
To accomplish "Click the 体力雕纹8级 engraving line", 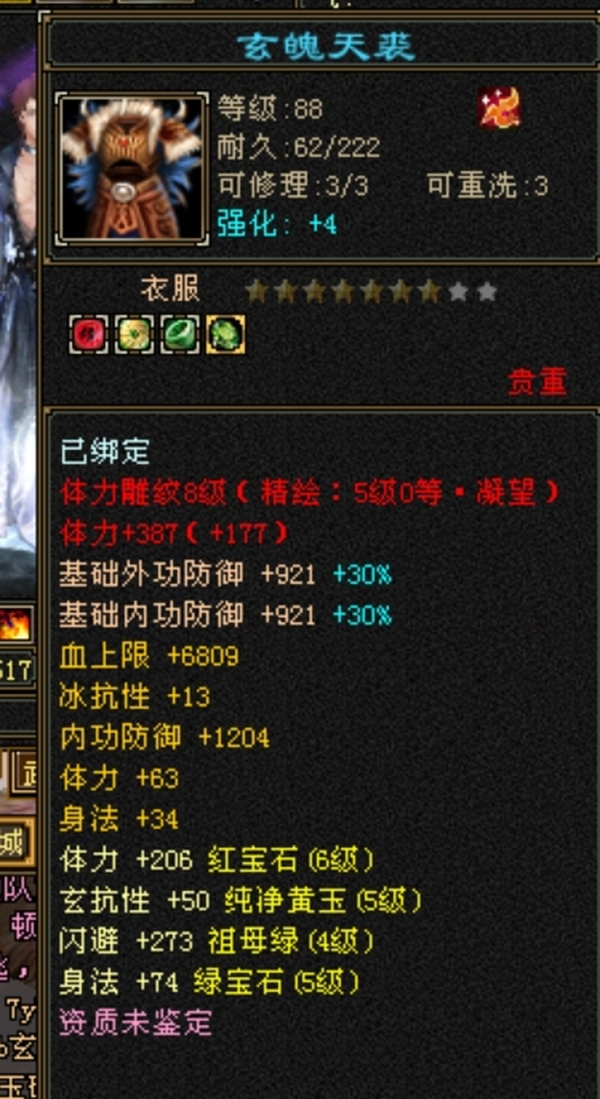I will 310,493.
